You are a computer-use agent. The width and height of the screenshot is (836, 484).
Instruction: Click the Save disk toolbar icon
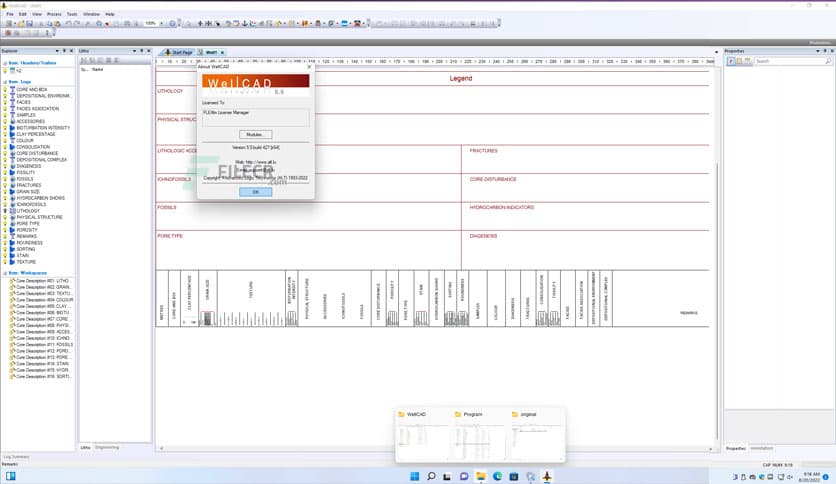point(29,23)
